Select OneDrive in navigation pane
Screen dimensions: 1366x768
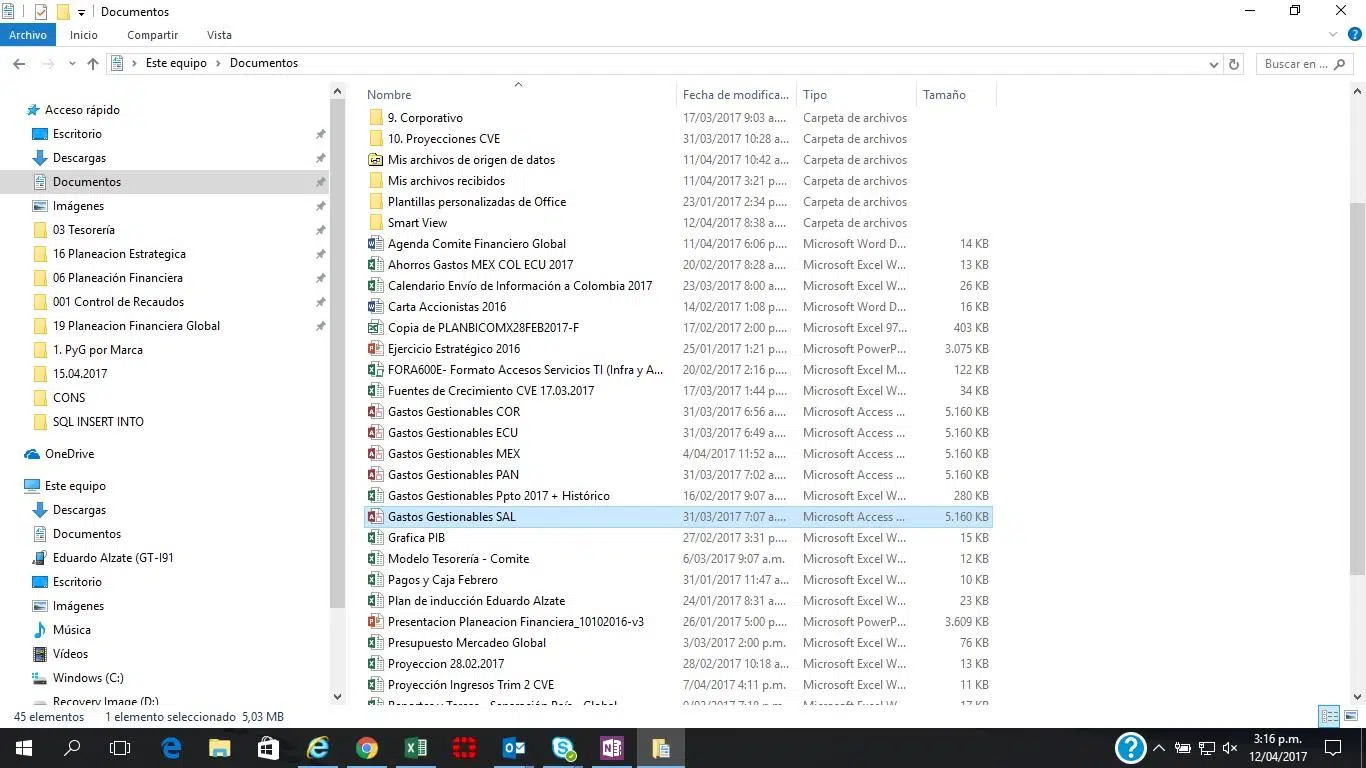tap(69, 454)
